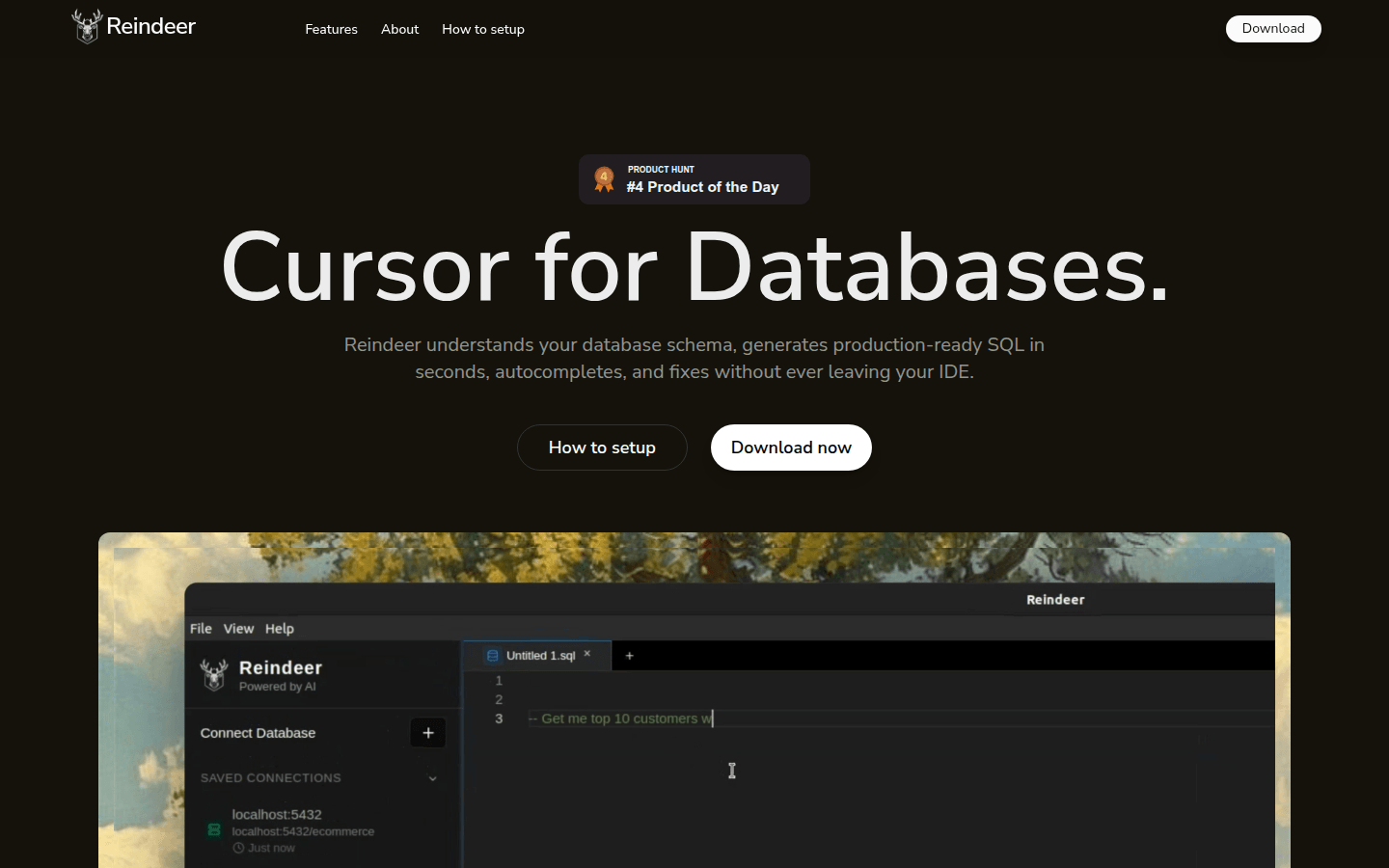Select the Untitled 1.sql tab

click(540, 656)
